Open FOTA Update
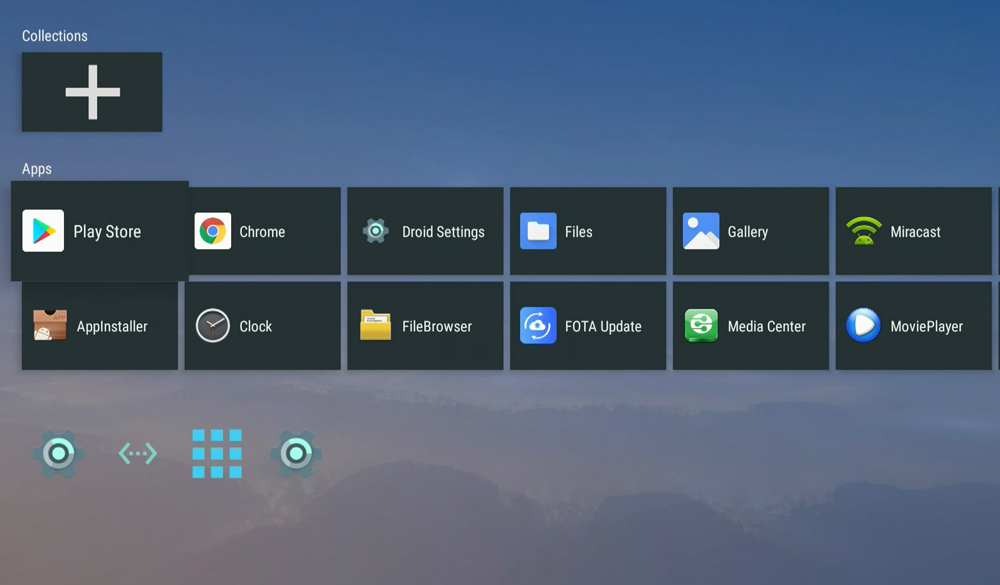The width and height of the screenshot is (1000, 585). tap(588, 326)
